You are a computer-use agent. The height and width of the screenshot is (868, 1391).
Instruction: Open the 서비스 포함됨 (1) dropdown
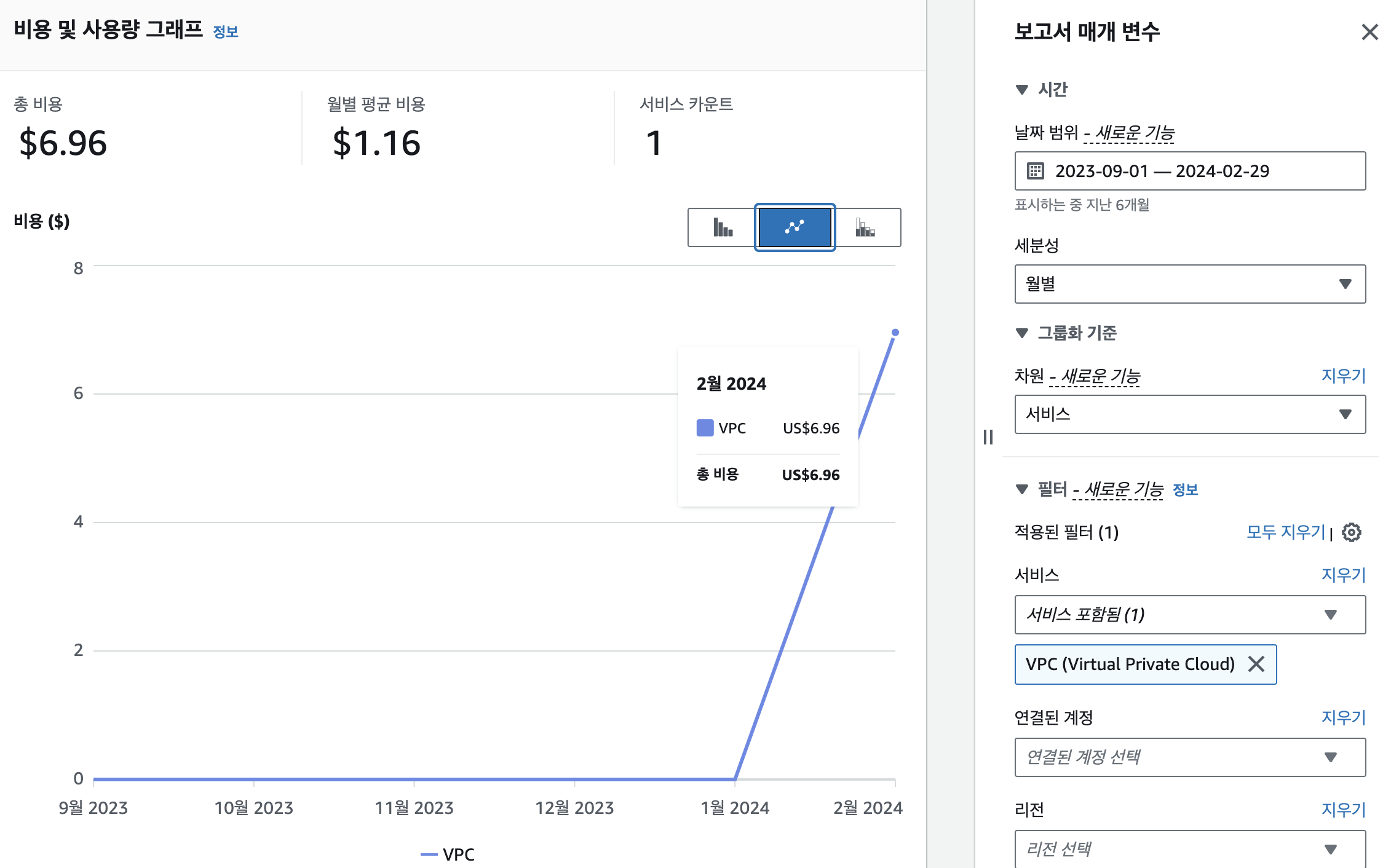(1189, 615)
